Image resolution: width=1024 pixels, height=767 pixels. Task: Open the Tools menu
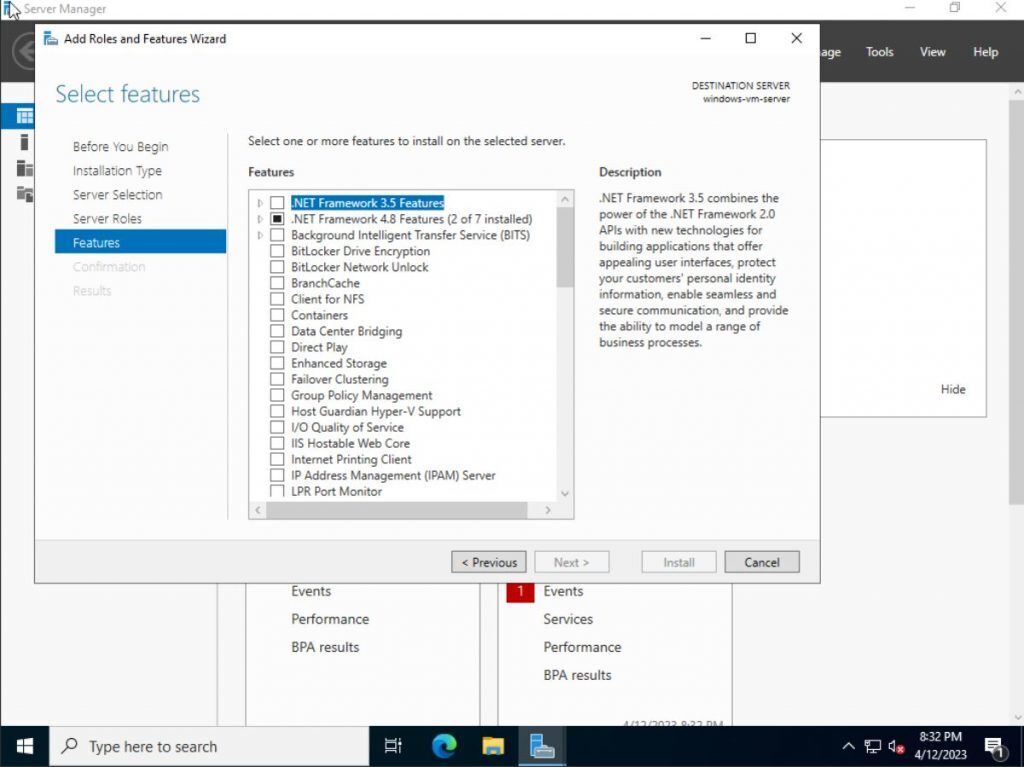[x=878, y=52]
